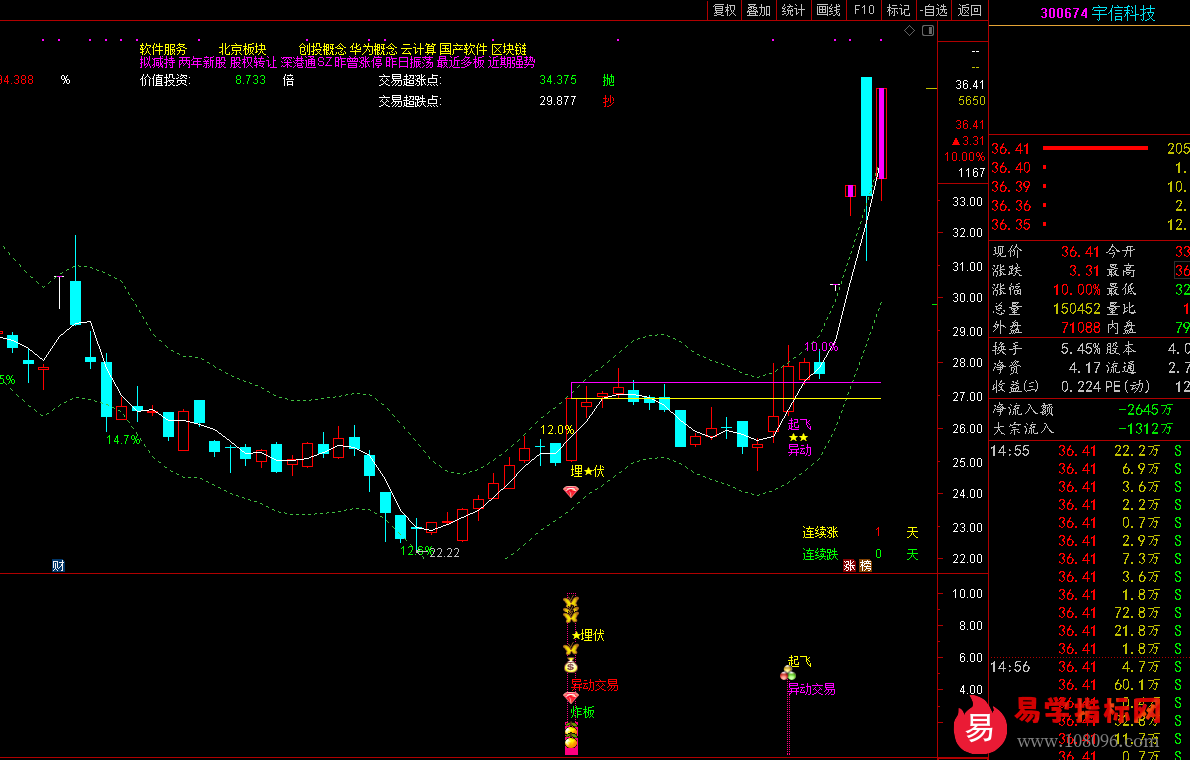Image resolution: width=1190 pixels, height=760 pixels.
Task: Click the money bag icon in indicator panel
Action: [571, 665]
